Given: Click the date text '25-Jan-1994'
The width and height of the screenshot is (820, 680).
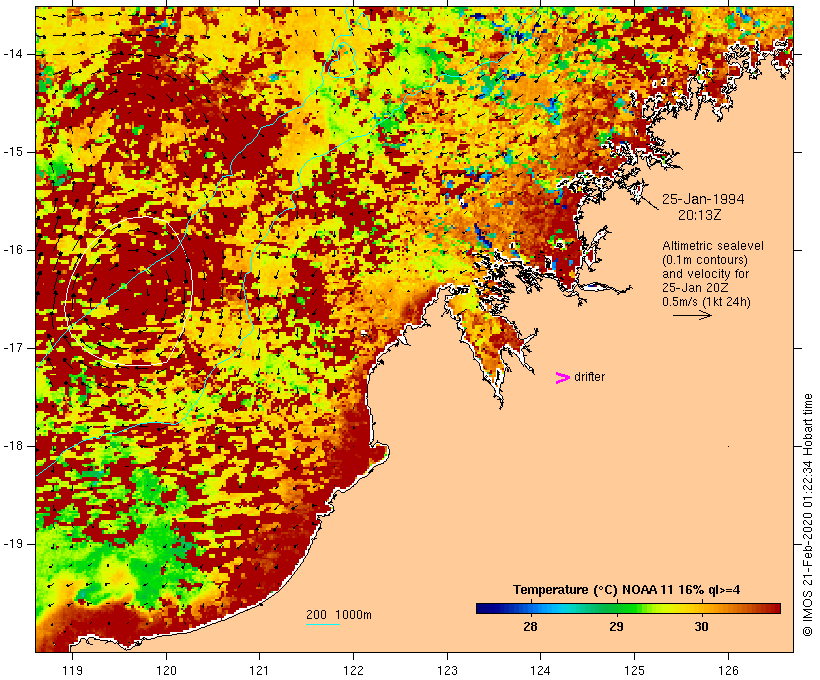Looking at the screenshot, I should click(x=703, y=199).
